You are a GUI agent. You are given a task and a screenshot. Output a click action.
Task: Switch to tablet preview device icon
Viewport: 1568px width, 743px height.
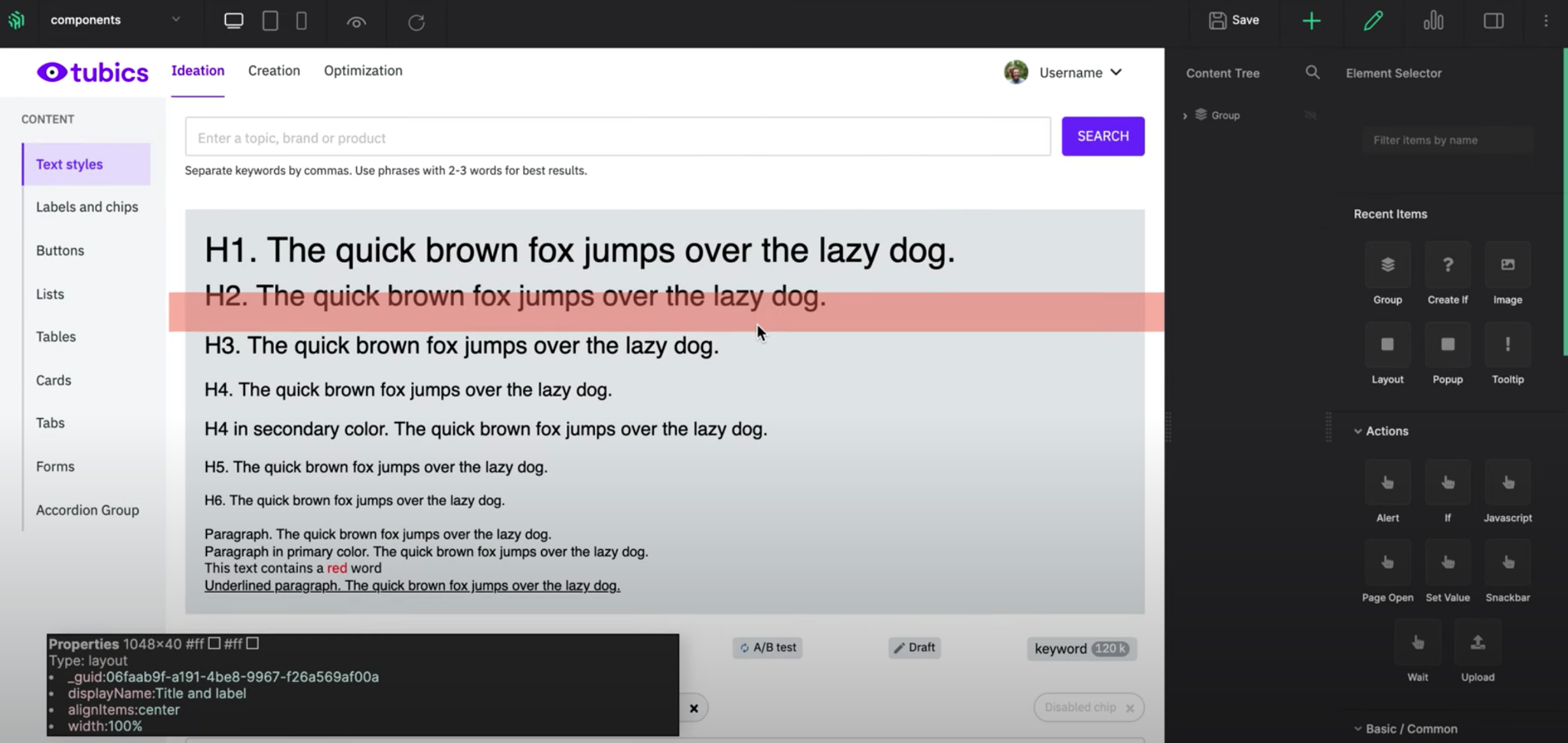(x=270, y=21)
